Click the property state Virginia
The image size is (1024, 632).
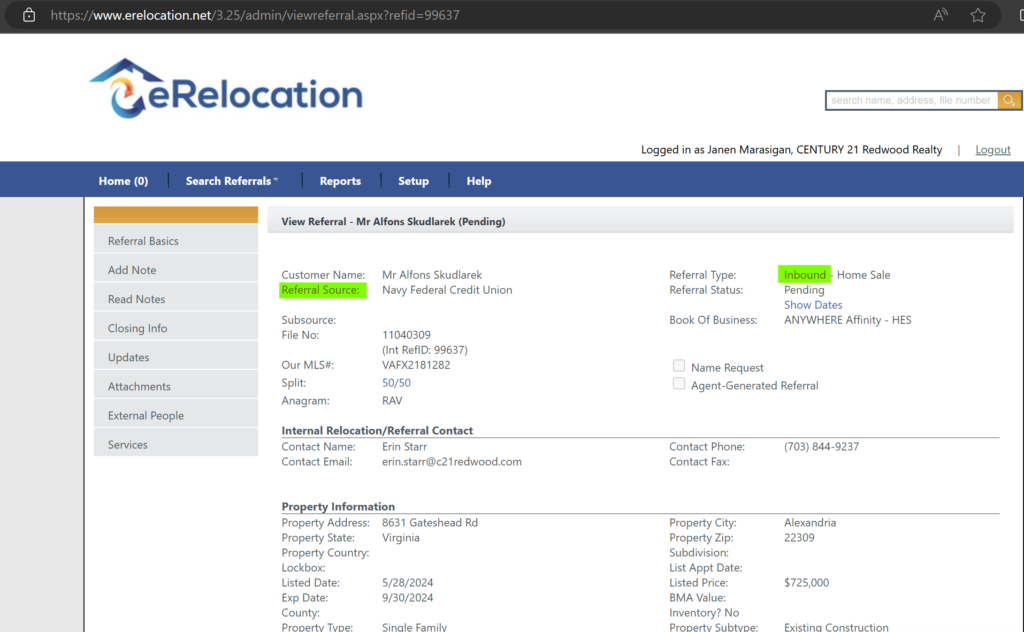[401, 537]
